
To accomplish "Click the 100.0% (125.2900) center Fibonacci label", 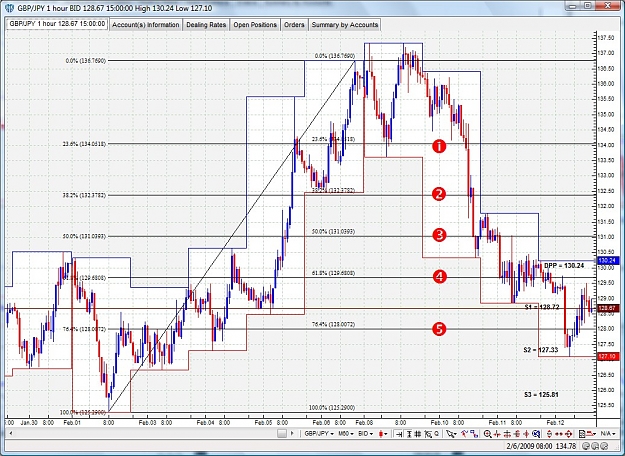I will 332,408.
